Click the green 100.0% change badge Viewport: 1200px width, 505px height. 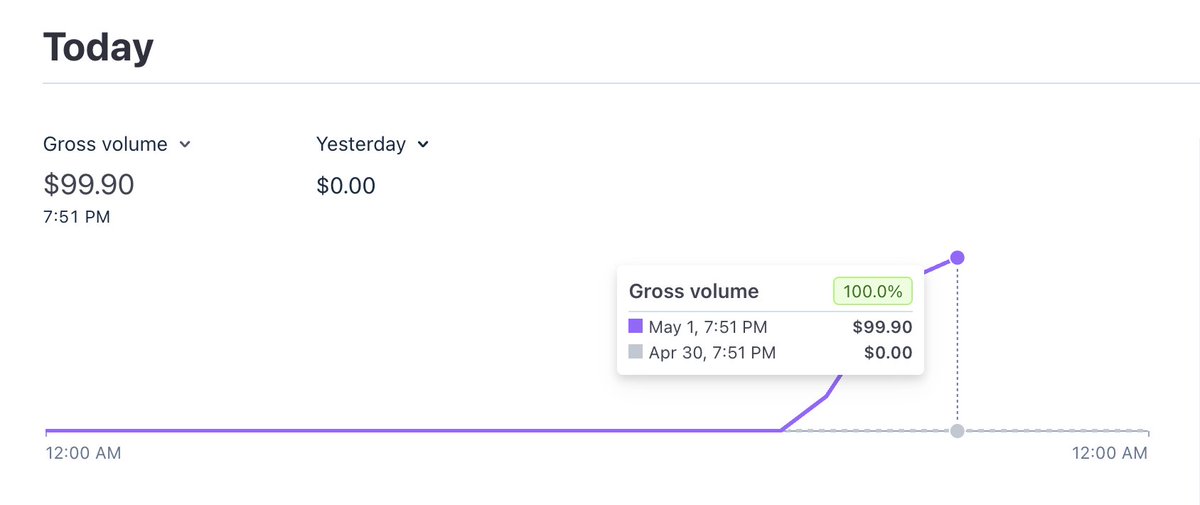pos(872,291)
